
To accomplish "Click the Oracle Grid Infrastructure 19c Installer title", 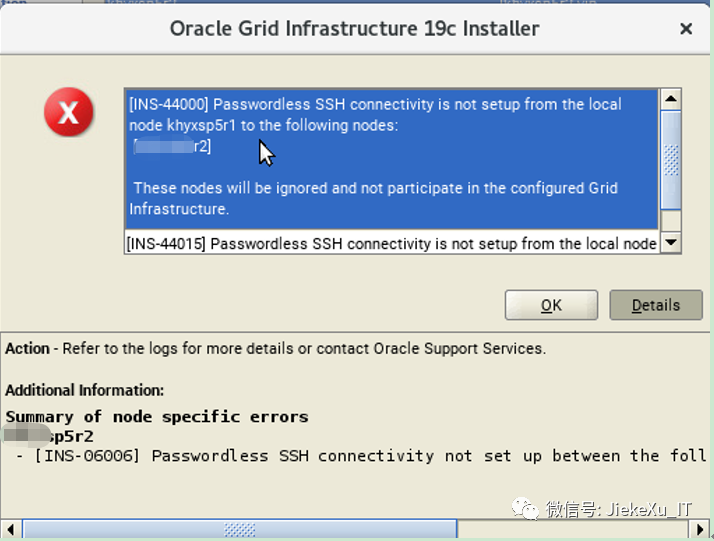I will pyautogui.click(x=354, y=28).
